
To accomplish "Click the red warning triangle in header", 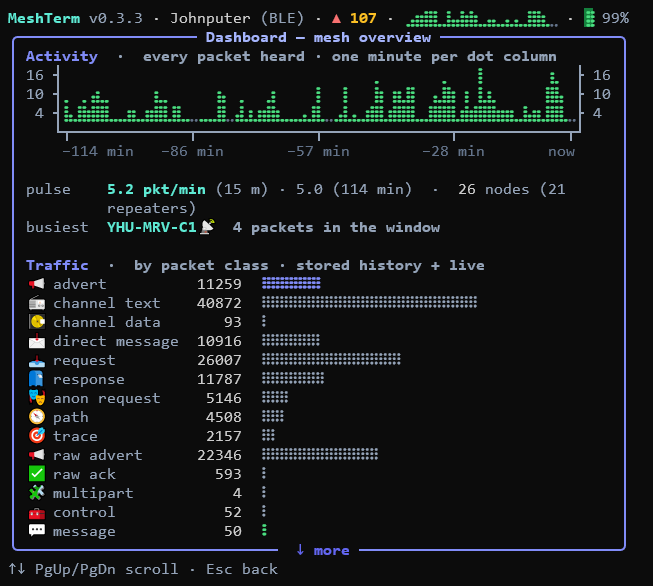I will (336, 18).
